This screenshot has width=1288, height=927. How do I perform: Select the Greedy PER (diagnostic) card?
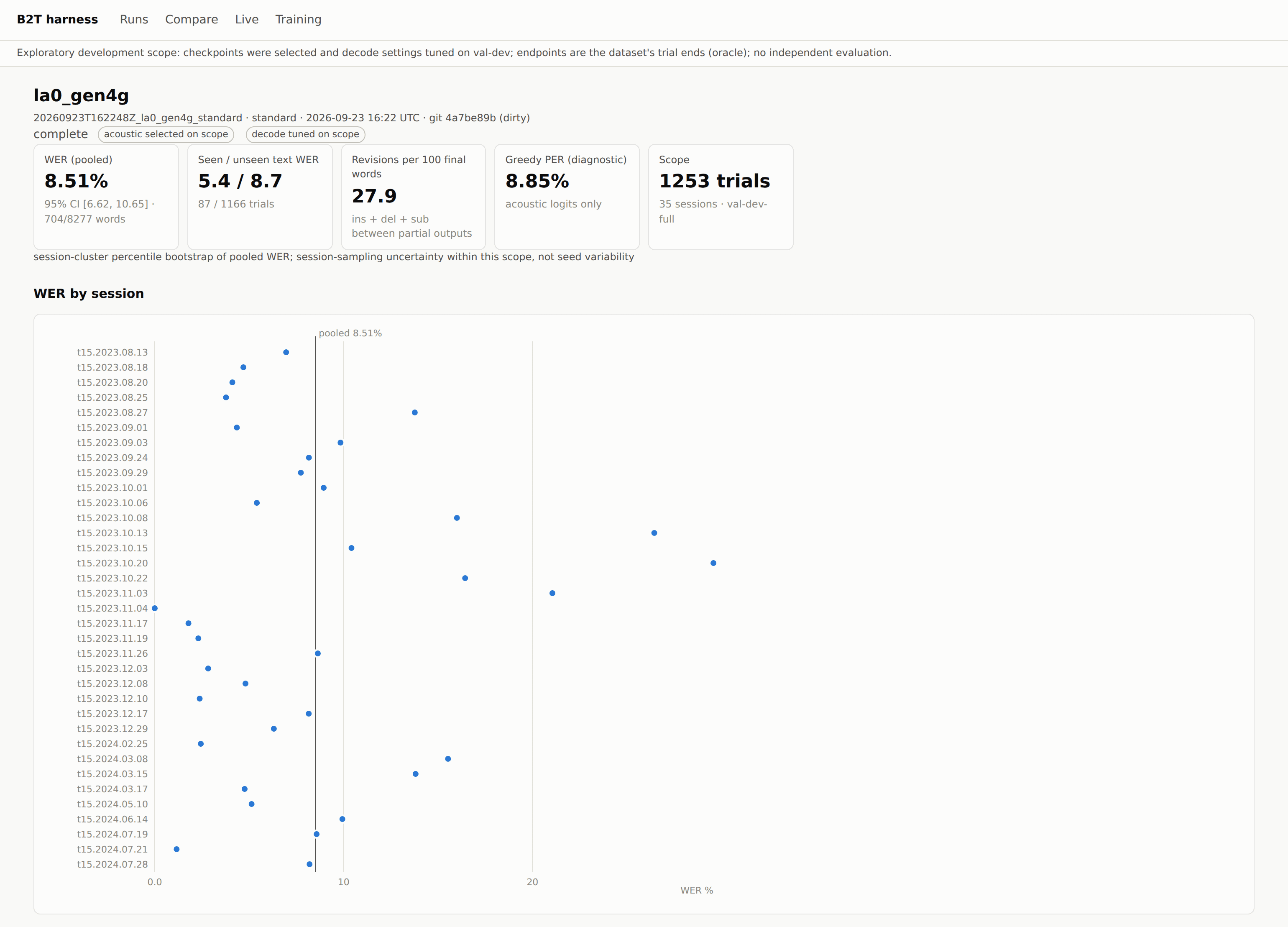[567, 197]
